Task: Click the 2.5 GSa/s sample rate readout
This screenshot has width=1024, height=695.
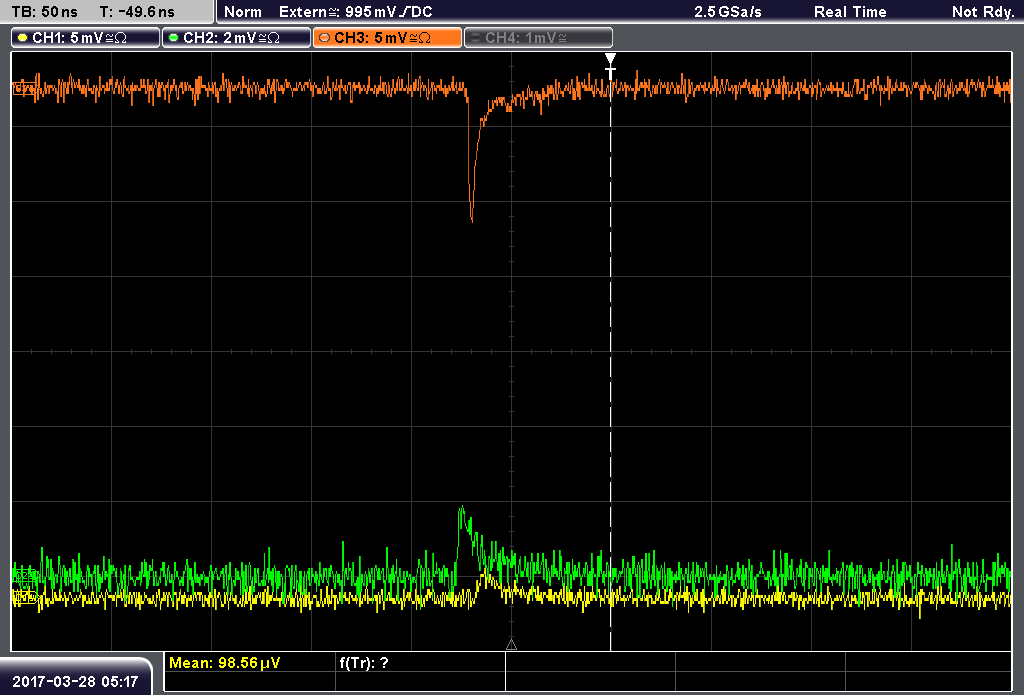Action: (728, 12)
